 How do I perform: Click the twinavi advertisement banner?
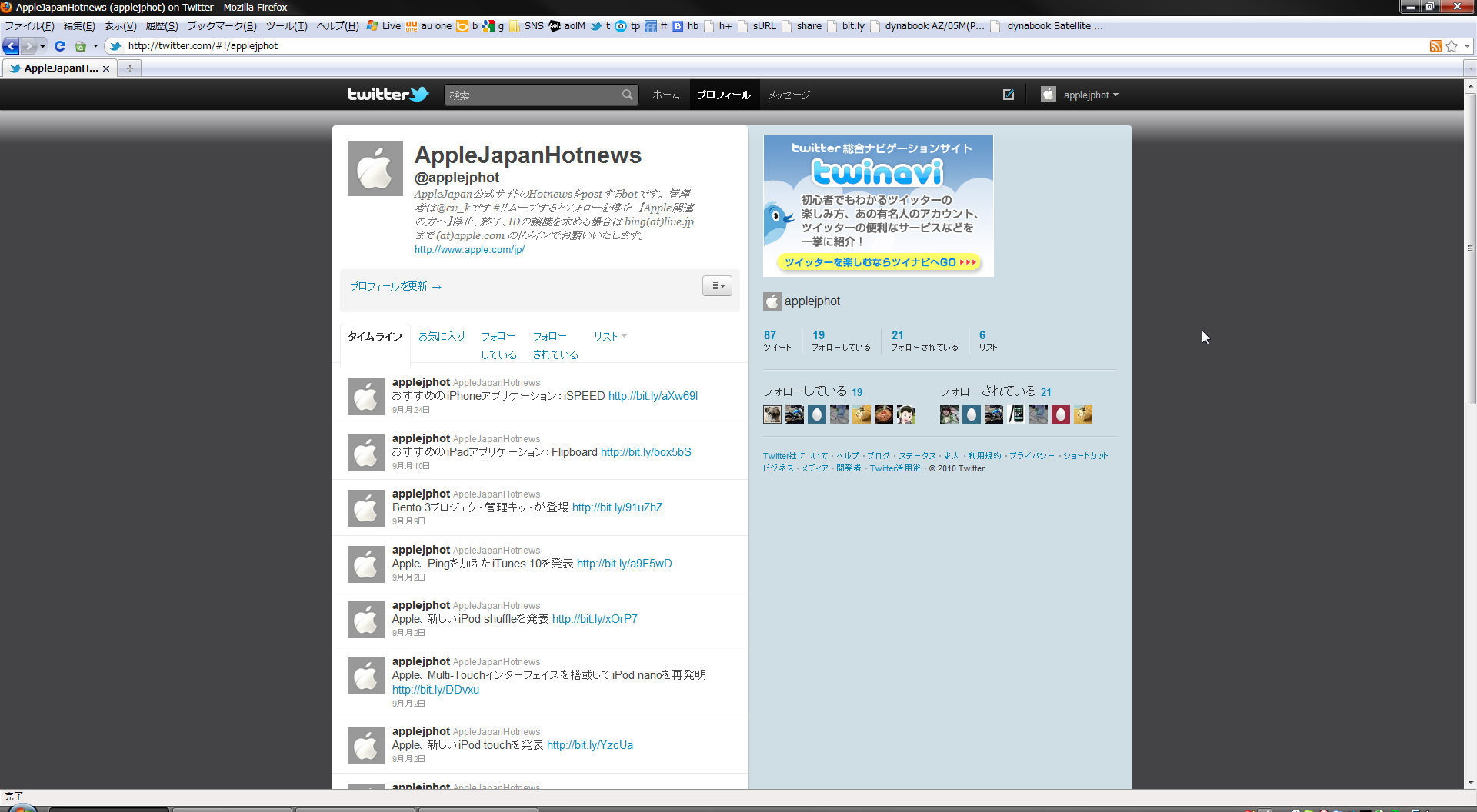tap(879, 206)
